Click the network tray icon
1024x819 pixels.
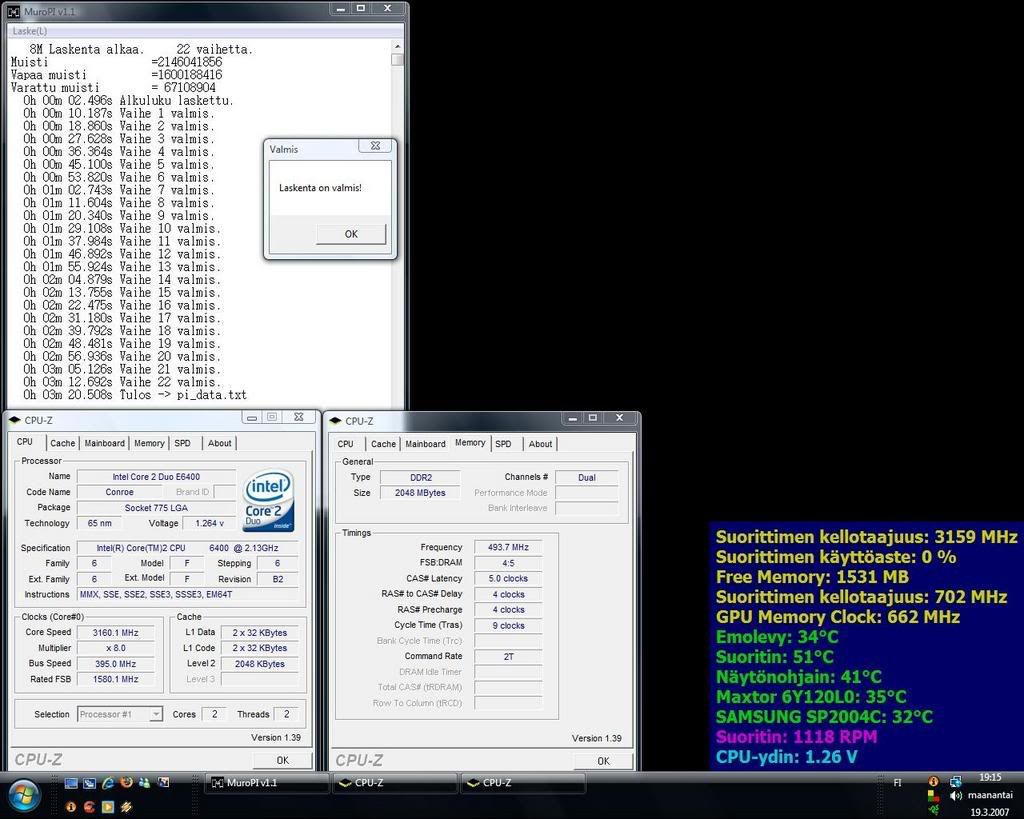(x=956, y=781)
